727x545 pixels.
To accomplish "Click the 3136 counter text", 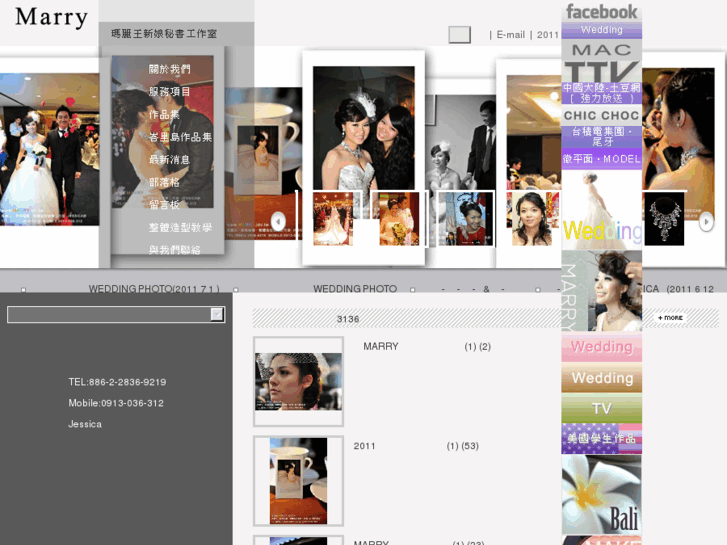I will click(348, 319).
